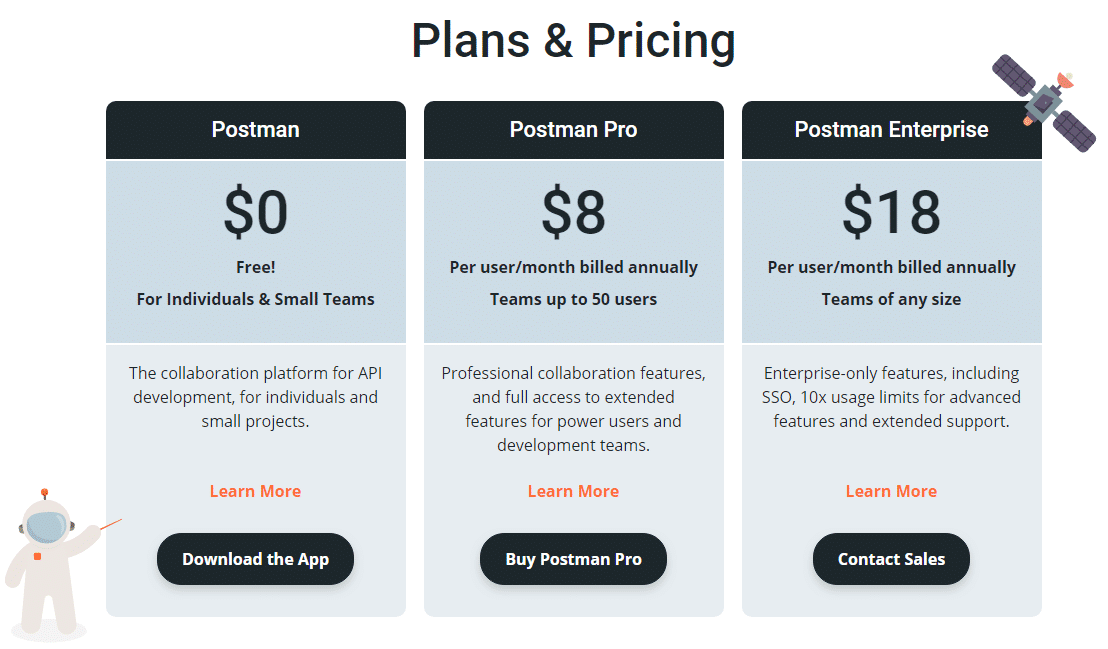Open Learn More for Postman Pro

point(573,491)
